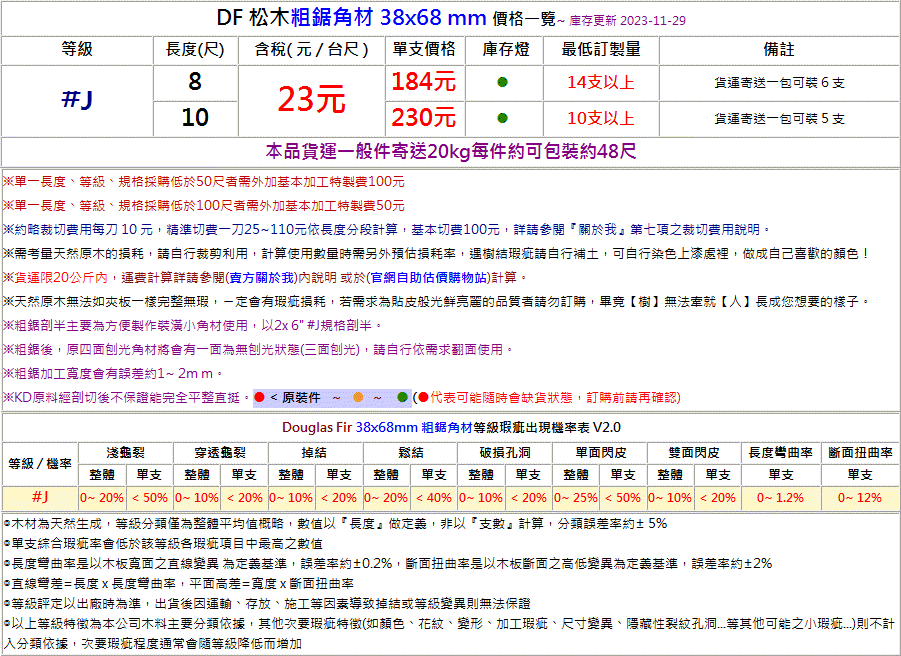Screen dimensions: 901x656
Task: Click the 長度彎曲率 column header
Action: coord(781,453)
